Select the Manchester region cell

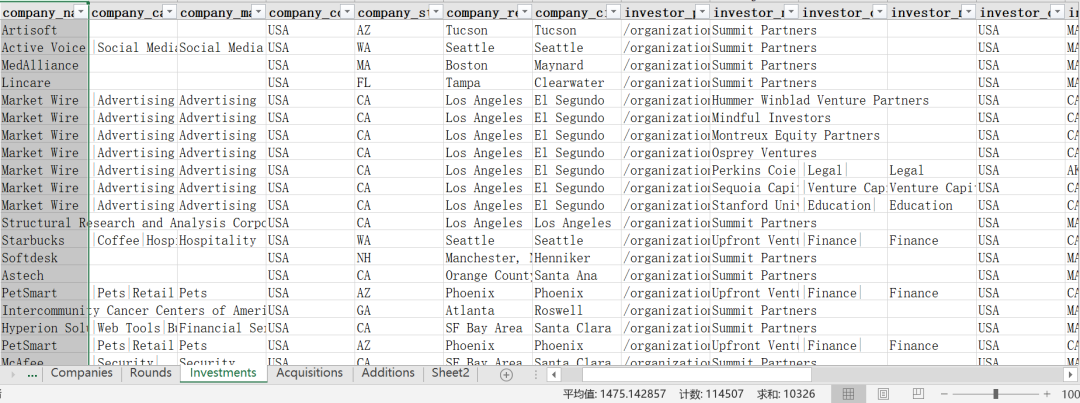click(x=488, y=258)
